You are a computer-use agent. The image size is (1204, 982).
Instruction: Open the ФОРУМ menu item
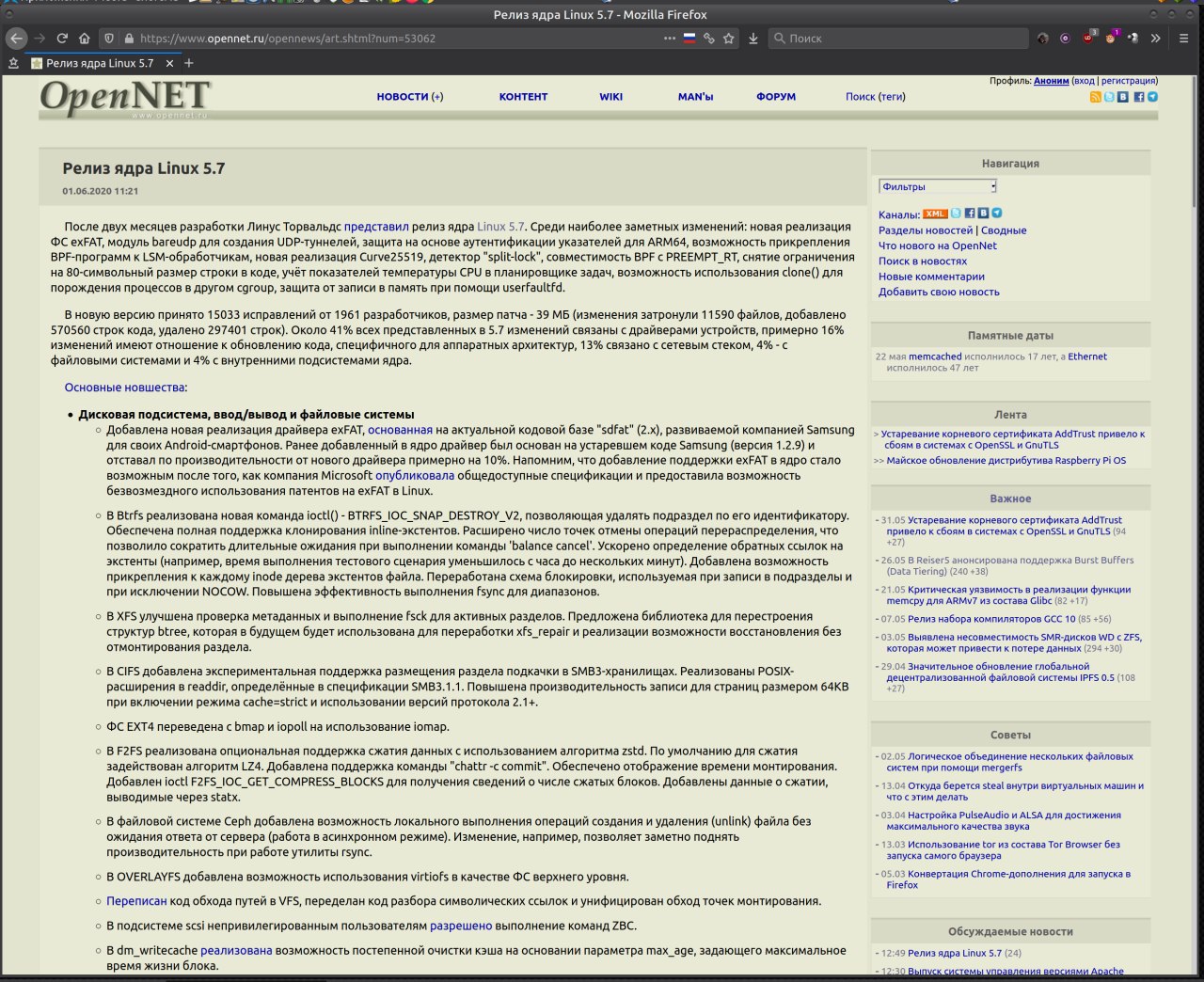[776, 97]
